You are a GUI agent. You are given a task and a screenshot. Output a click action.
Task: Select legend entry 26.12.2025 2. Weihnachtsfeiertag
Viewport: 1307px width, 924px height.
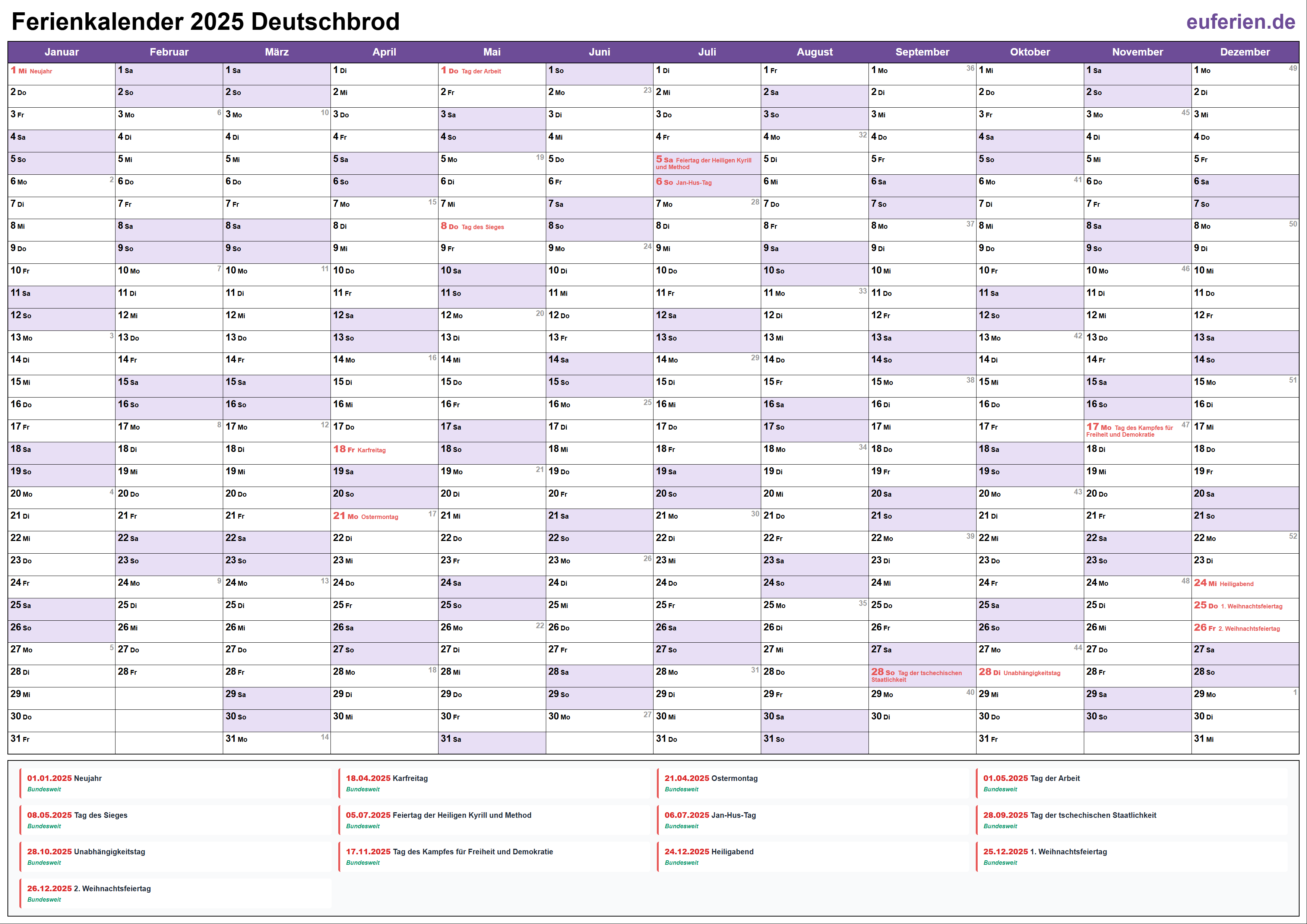89,889
